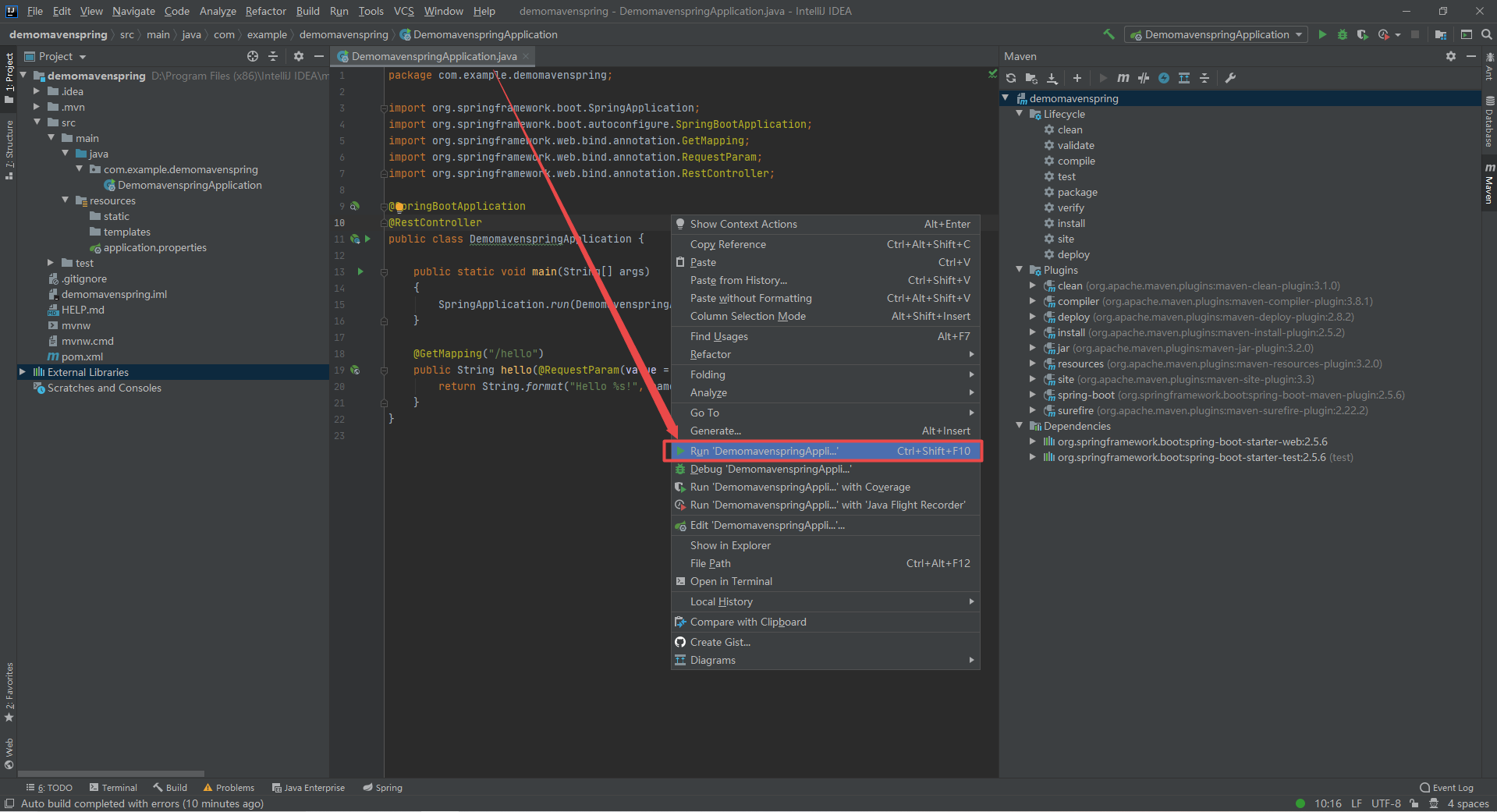Open the Refactor submenu in the context menu
1497x812 pixels.
(x=825, y=354)
